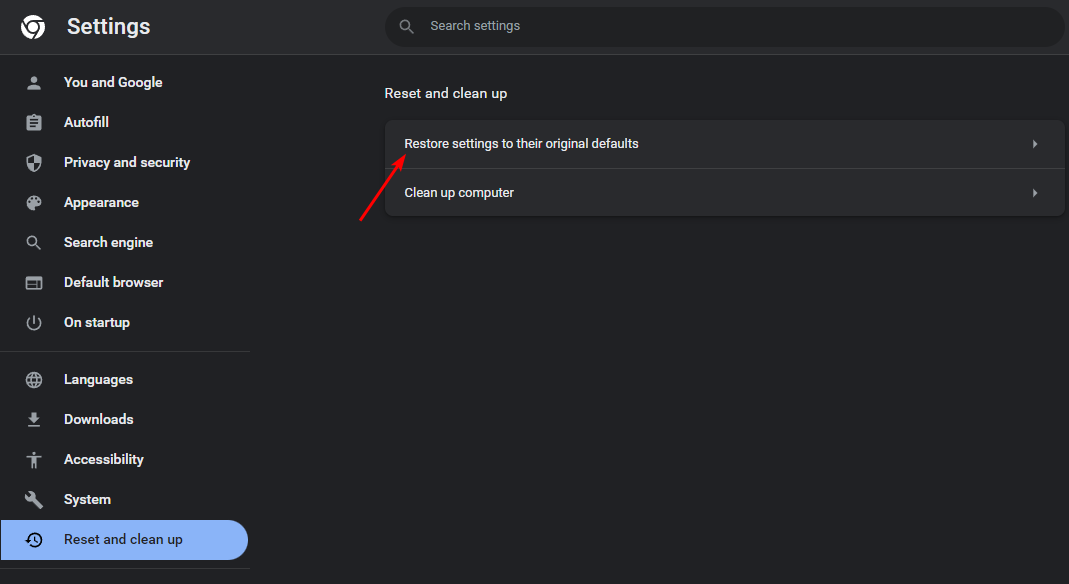Click the Downloads arrow icon
Viewport: 1069px width, 584px height.
(34, 420)
